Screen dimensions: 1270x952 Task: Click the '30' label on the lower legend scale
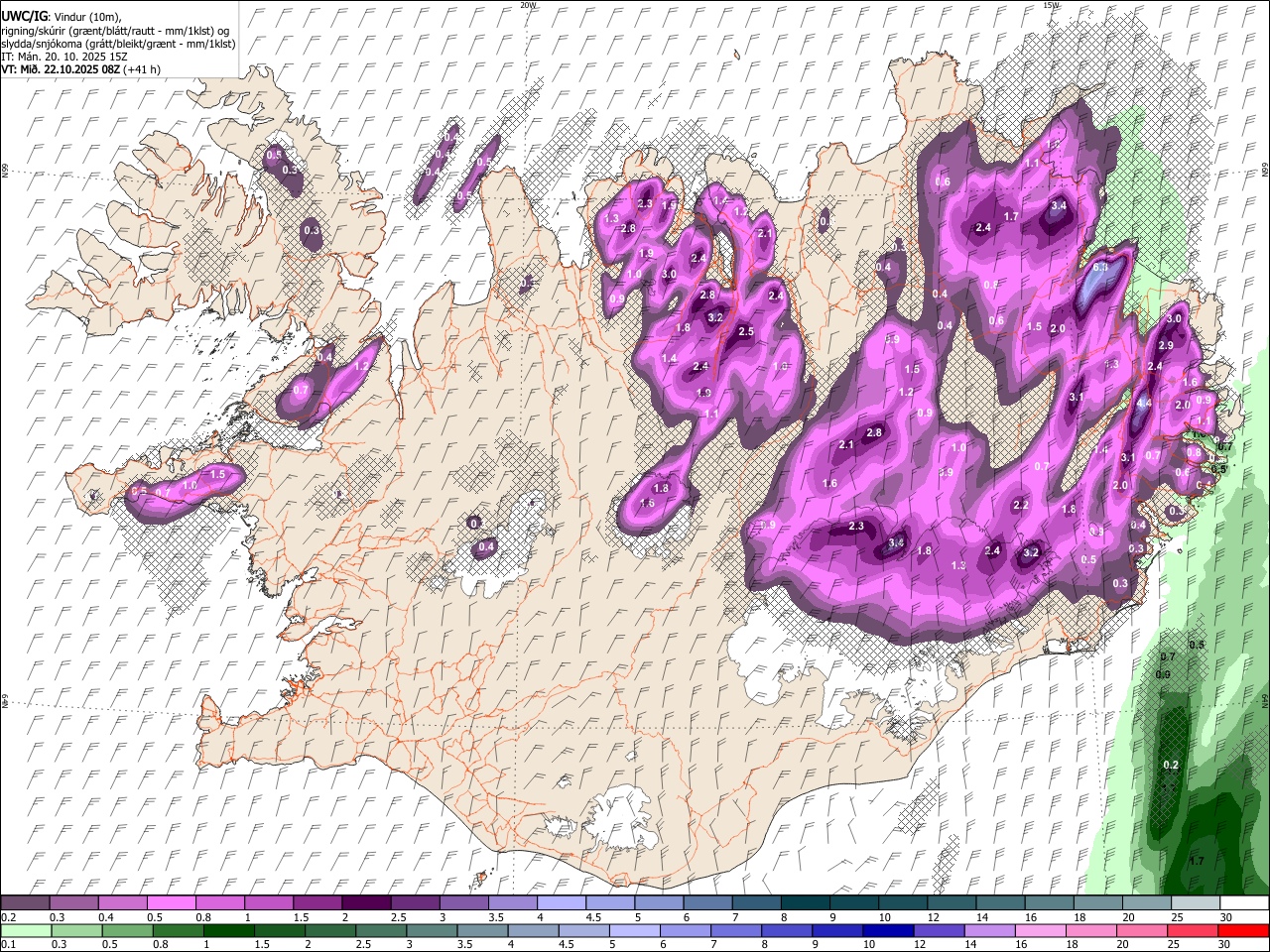(x=1226, y=945)
